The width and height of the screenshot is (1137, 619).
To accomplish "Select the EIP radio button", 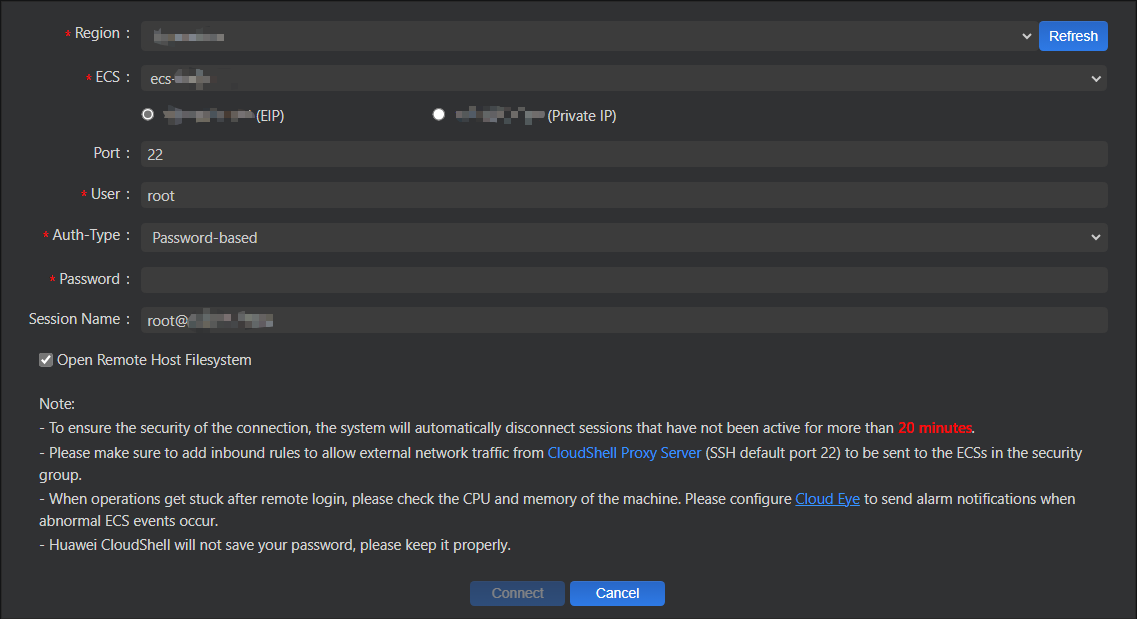I will [148, 115].
